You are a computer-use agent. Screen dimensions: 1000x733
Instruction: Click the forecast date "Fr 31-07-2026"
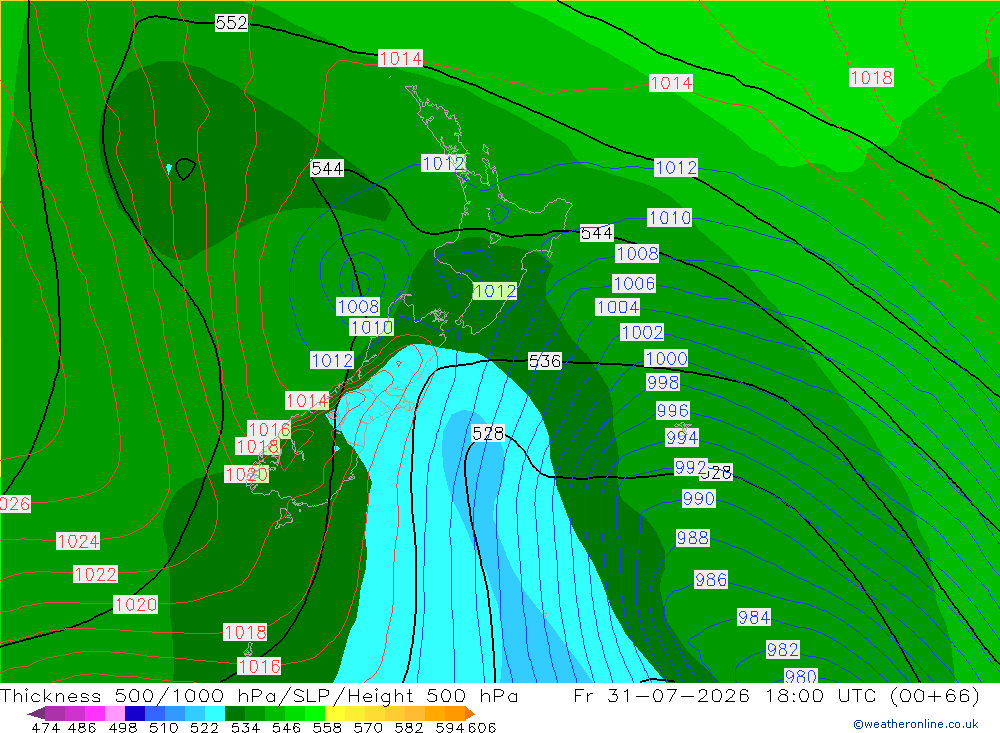pos(661,695)
